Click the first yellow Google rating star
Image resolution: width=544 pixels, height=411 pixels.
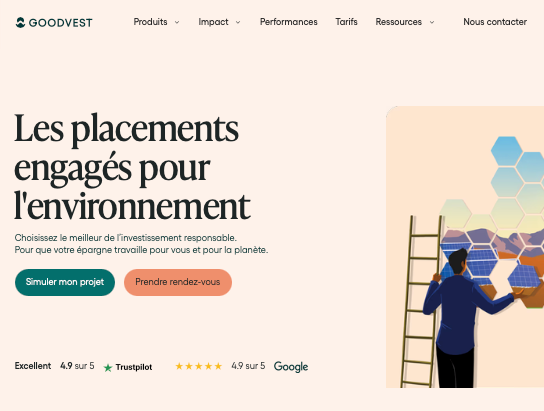coord(179,366)
